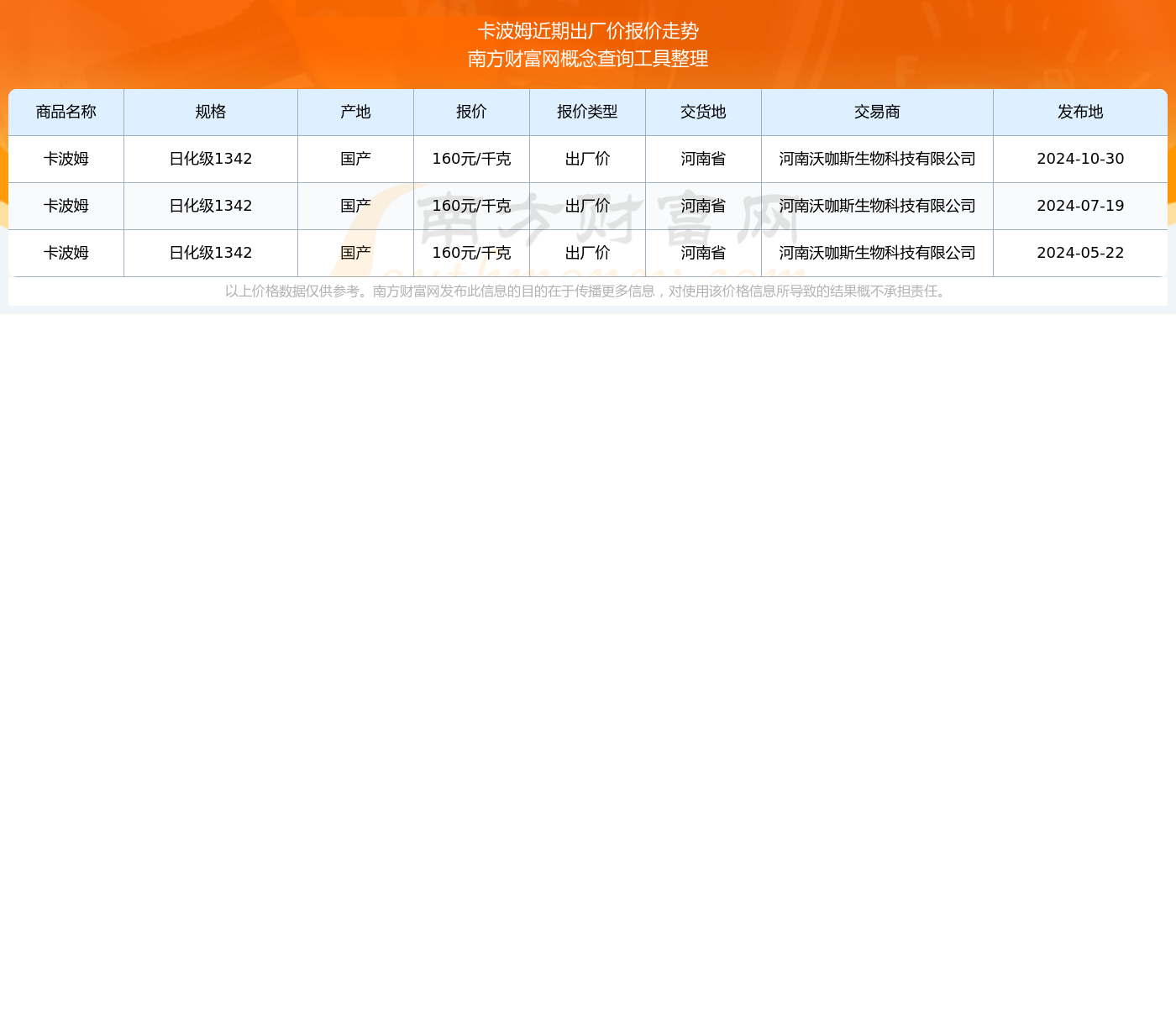Select the 报价 column header
The width and height of the screenshot is (1176, 1012).
point(471,112)
